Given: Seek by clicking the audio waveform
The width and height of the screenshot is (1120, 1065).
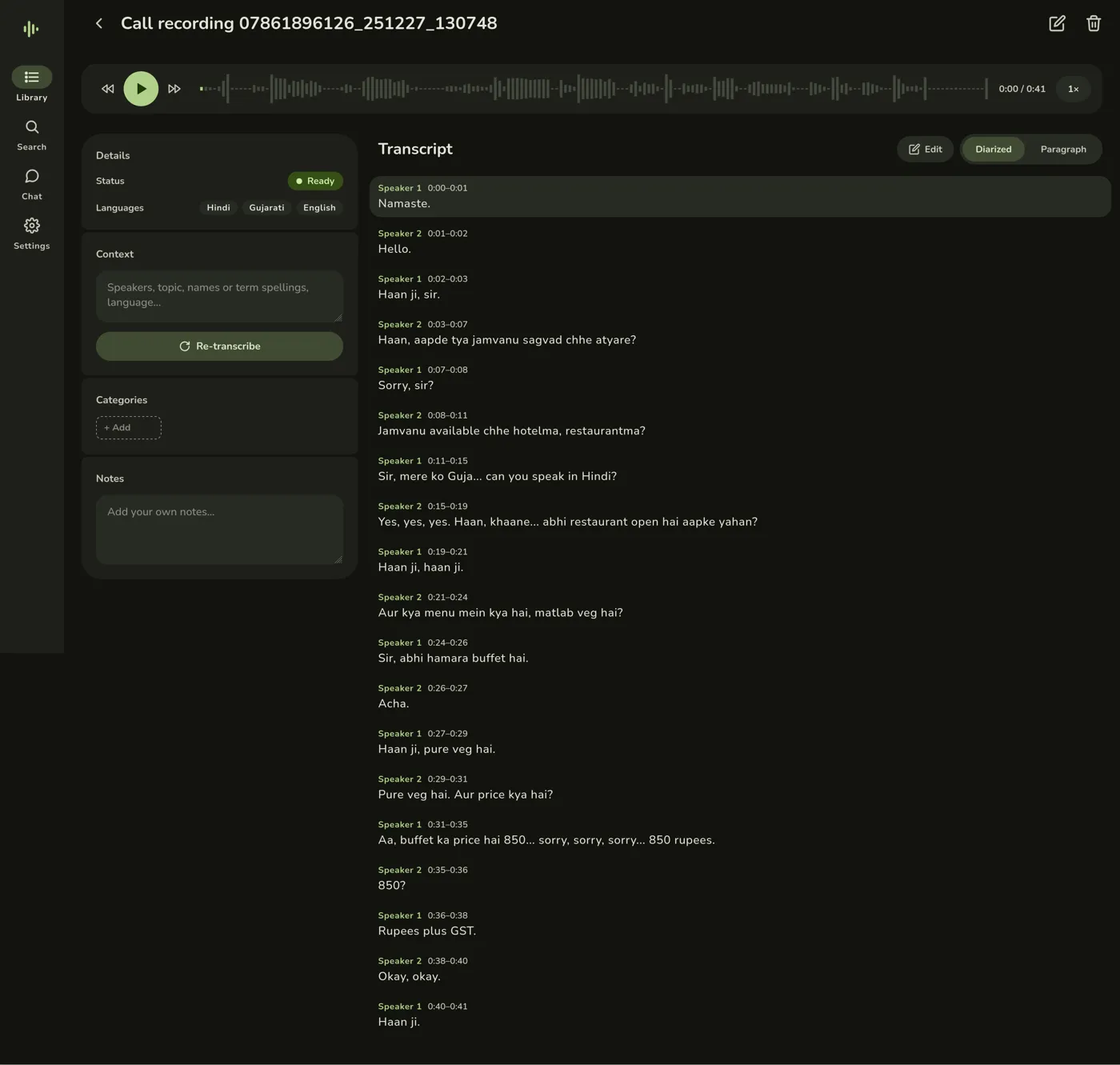Looking at the screenshot, I should click(594, 89).
